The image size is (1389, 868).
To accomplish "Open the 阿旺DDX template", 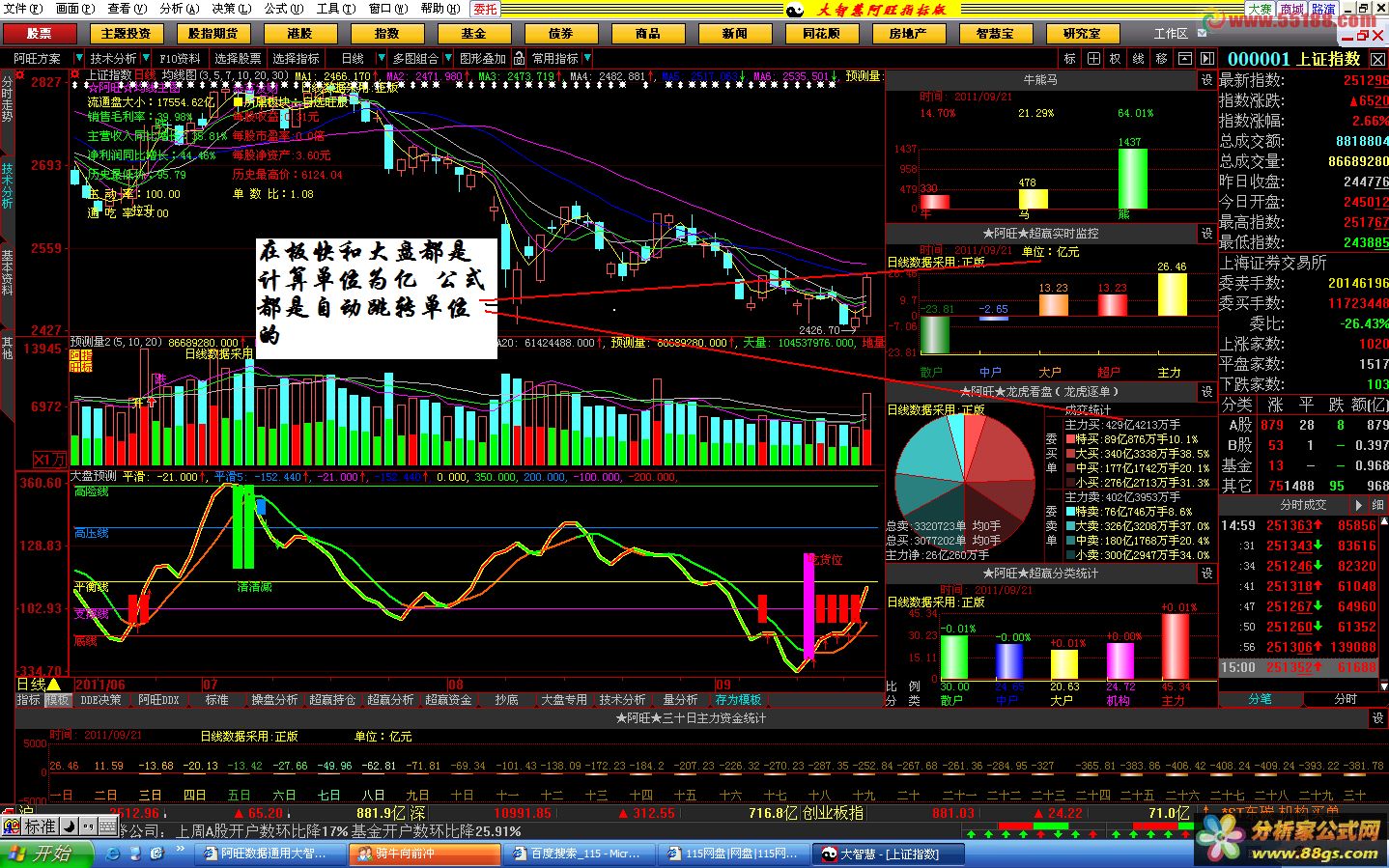I will (158, 700).
